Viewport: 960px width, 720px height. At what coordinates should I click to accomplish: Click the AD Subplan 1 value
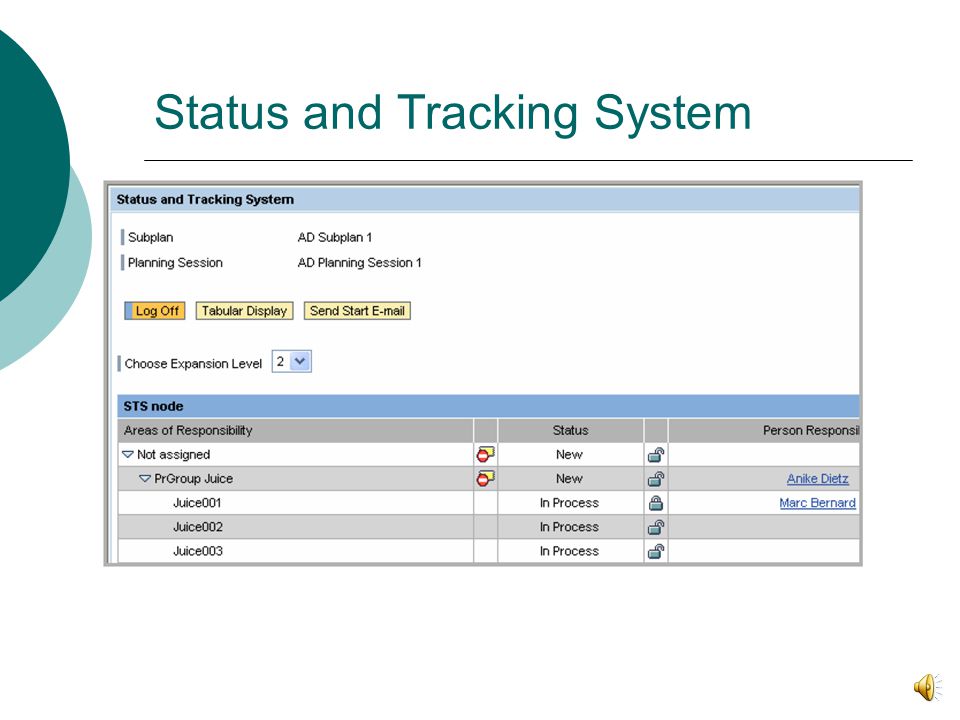click(335, 238)
